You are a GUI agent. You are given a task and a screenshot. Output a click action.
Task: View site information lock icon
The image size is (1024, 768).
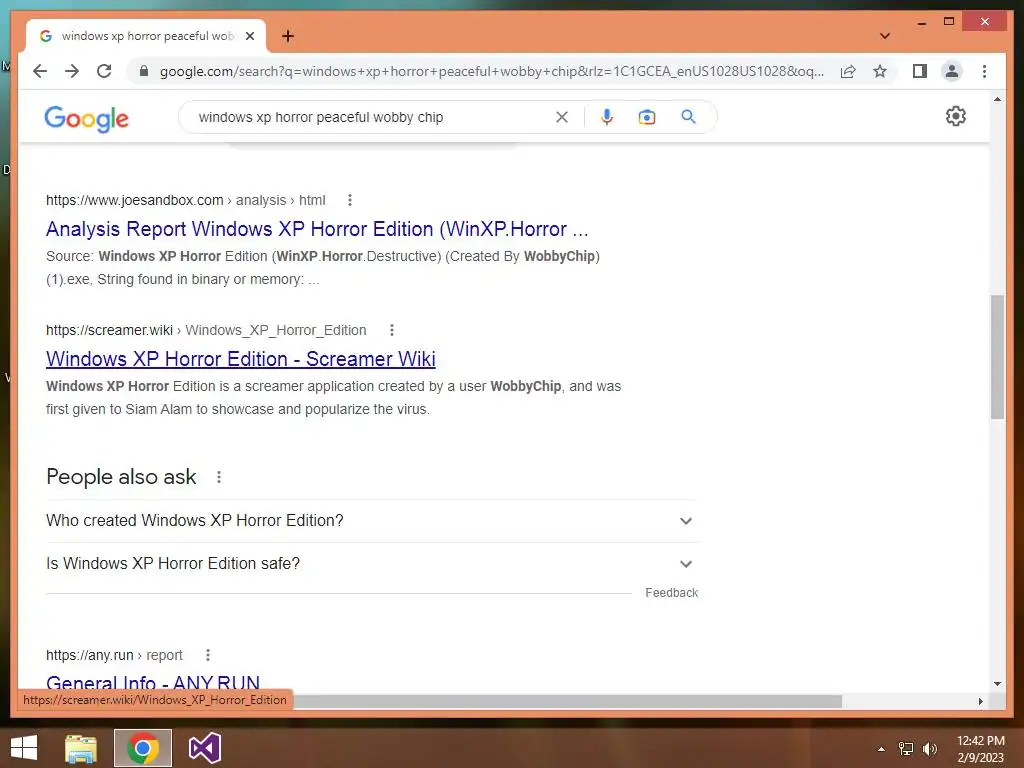pos(144,71)
